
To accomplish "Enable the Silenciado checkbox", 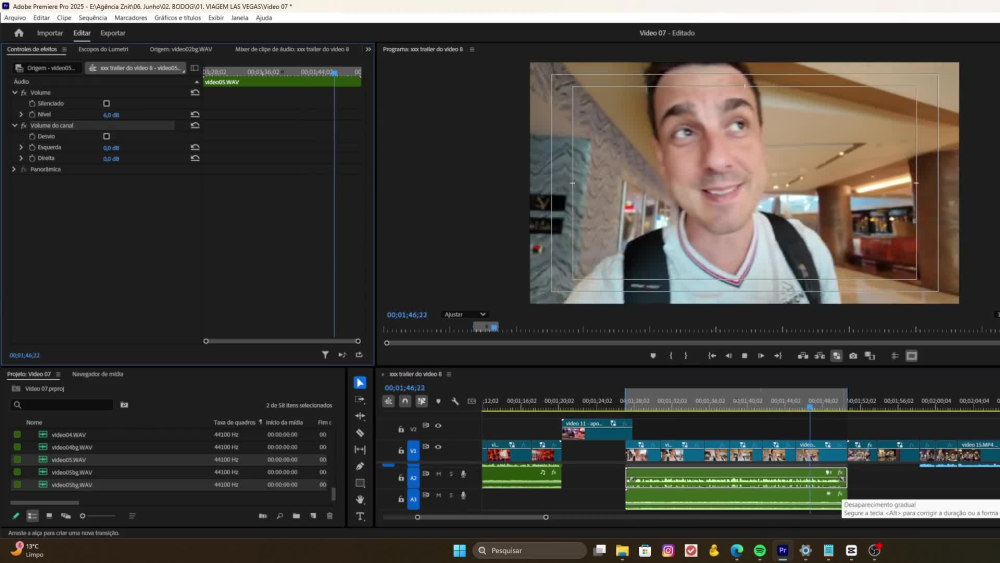I will pos(107,103).
